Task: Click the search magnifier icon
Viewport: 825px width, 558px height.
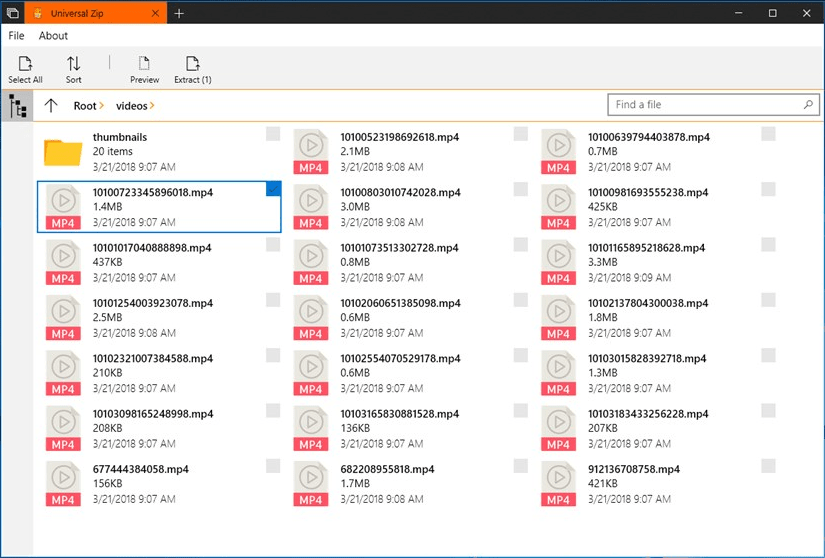Action: (808, 105)
